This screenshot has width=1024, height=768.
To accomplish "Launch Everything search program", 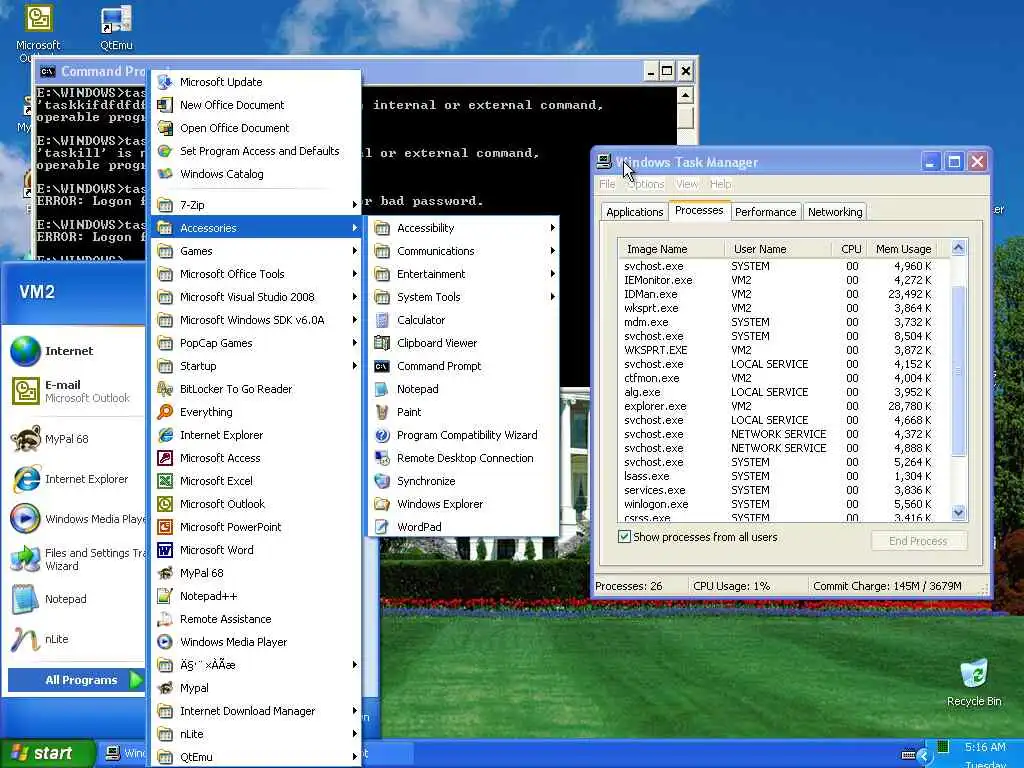I will tap(256, 412).
